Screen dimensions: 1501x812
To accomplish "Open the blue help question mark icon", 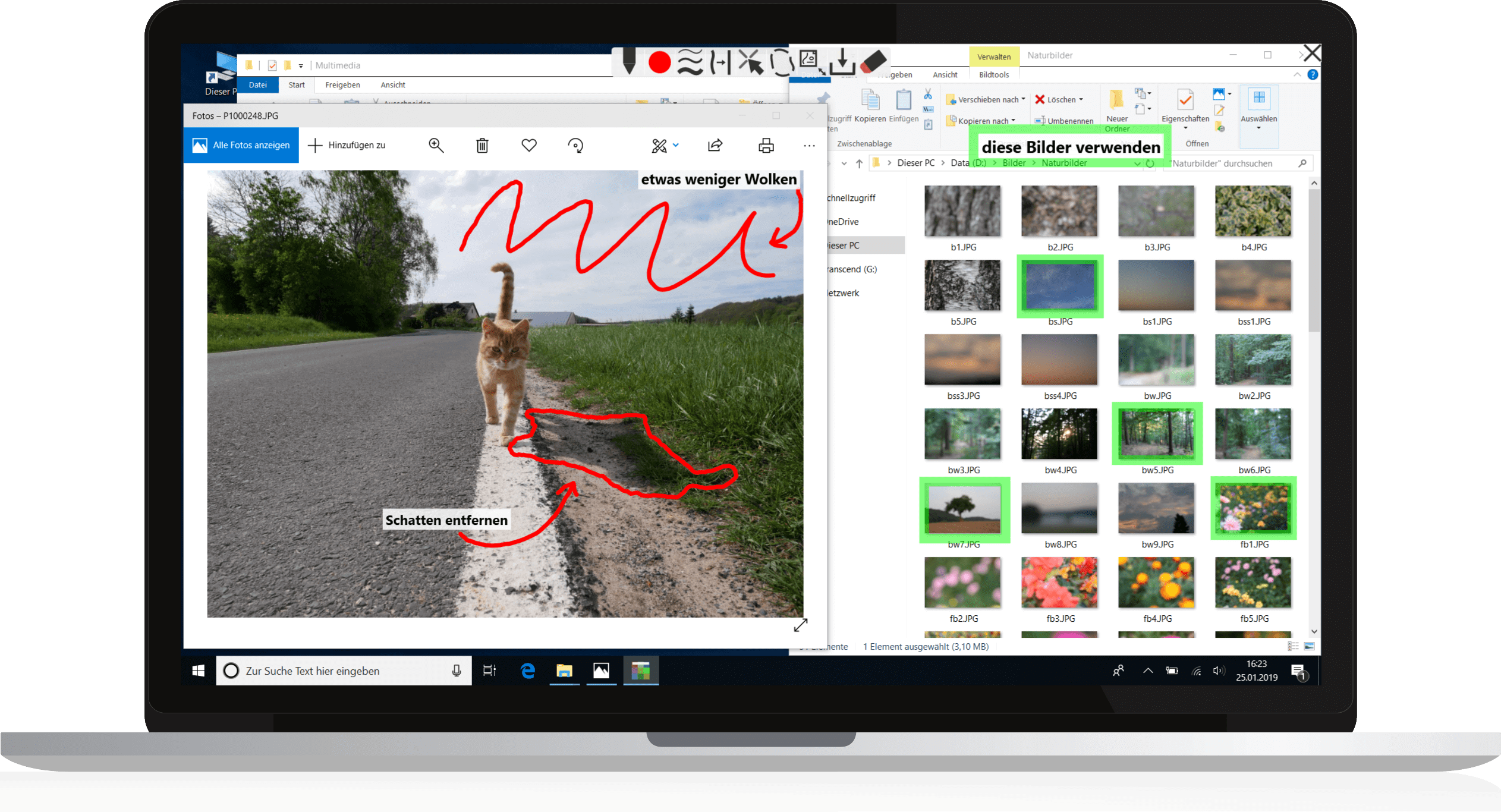I will [x=1313, y=74].
